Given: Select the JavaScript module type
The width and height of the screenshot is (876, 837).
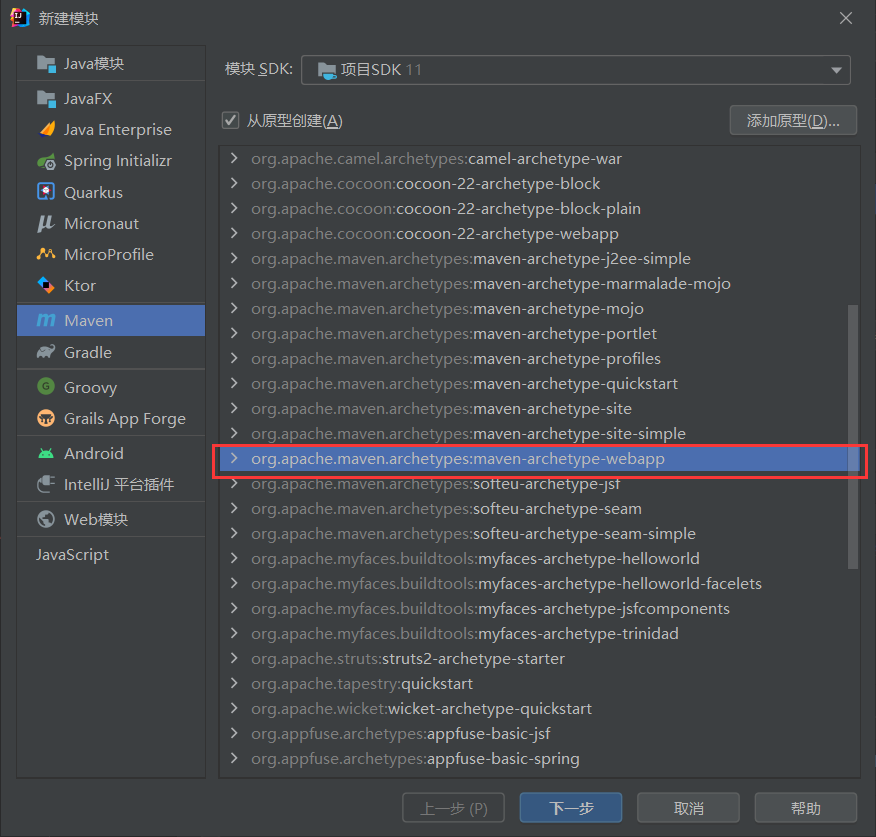Looking at the screenshot, I should [111, 554].
